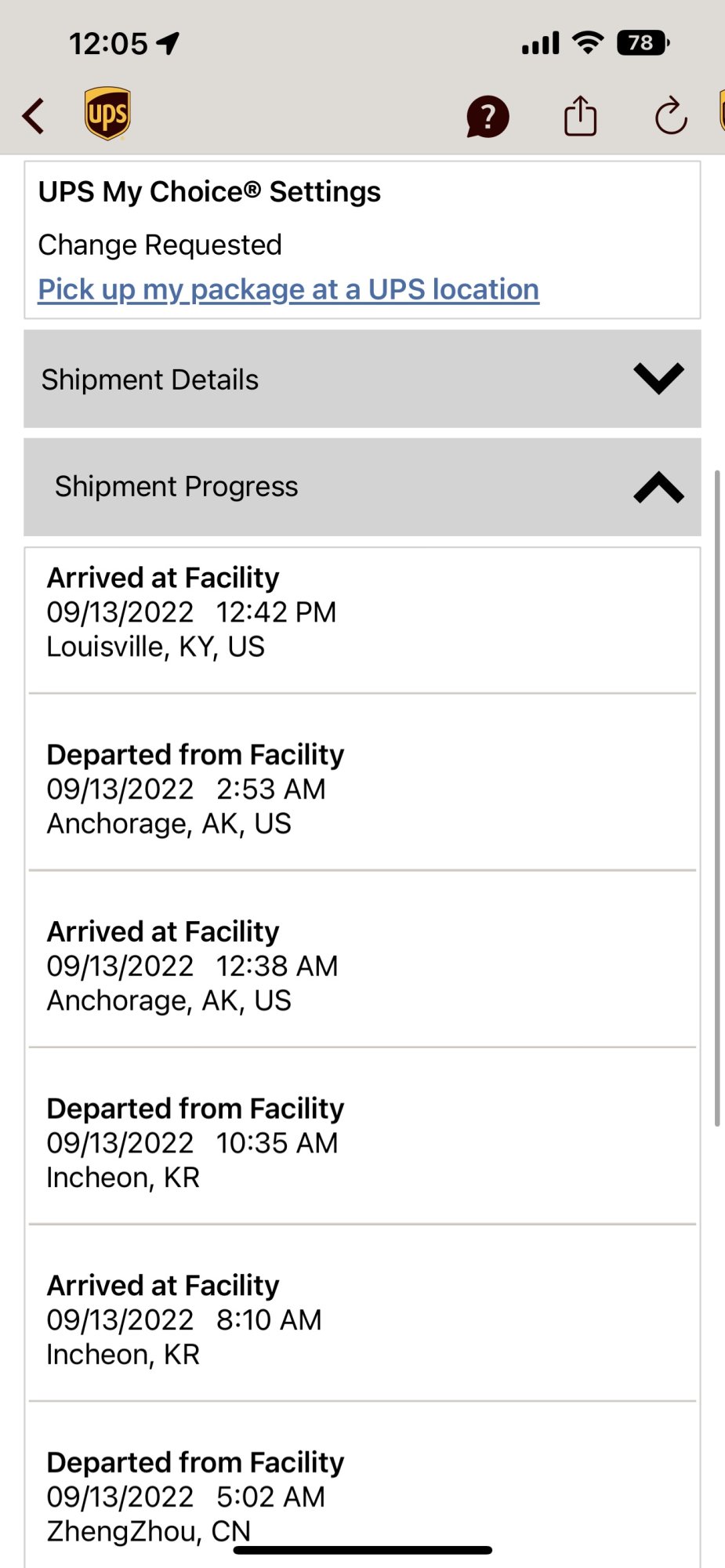Image resolution: width=725 pixels, height=1568 pixels.
Task: Tap the 12:05 clock in status bar
Action: click(x=108, y=44)
